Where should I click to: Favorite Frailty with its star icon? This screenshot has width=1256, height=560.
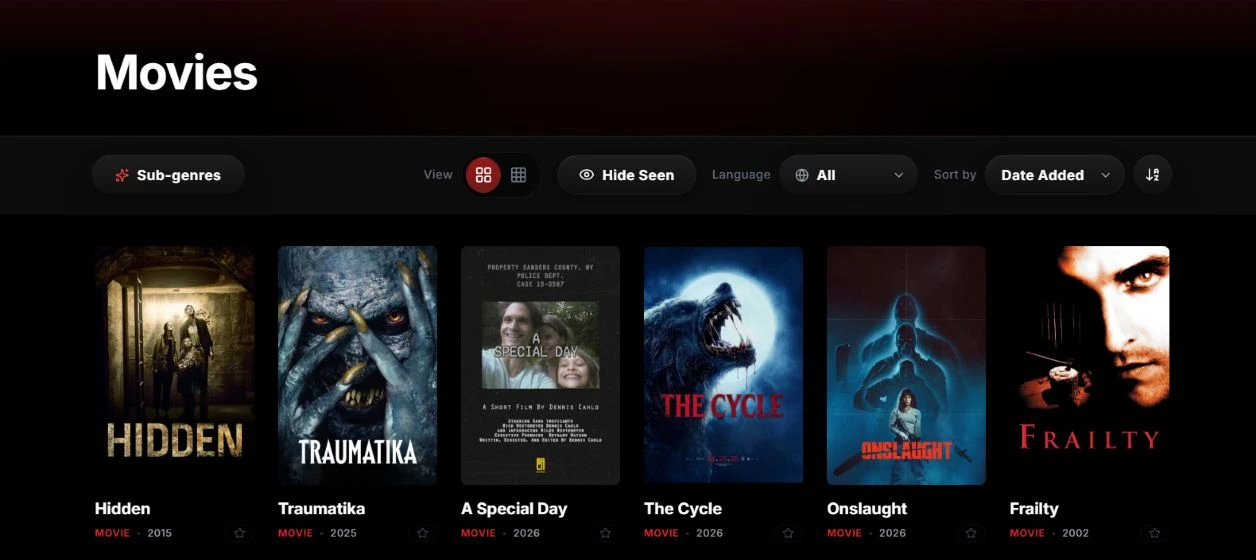[1155, 534]
